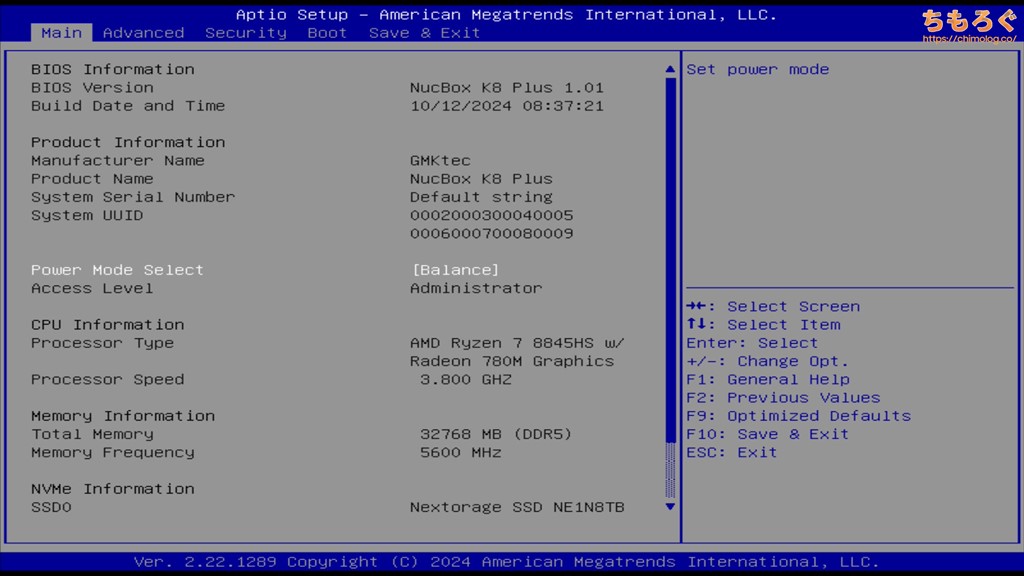
Task: Click the 5600 MHz value
Action: 460,453
